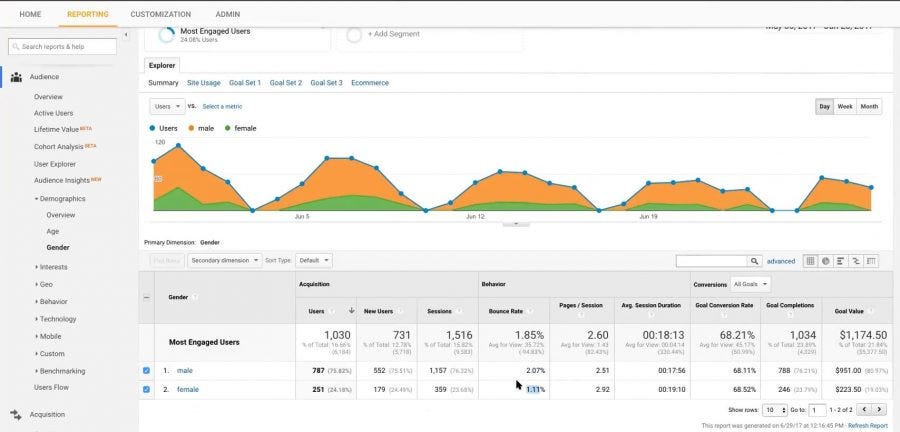
Task: Go to next page of table rows
Action: pos(879,410)
